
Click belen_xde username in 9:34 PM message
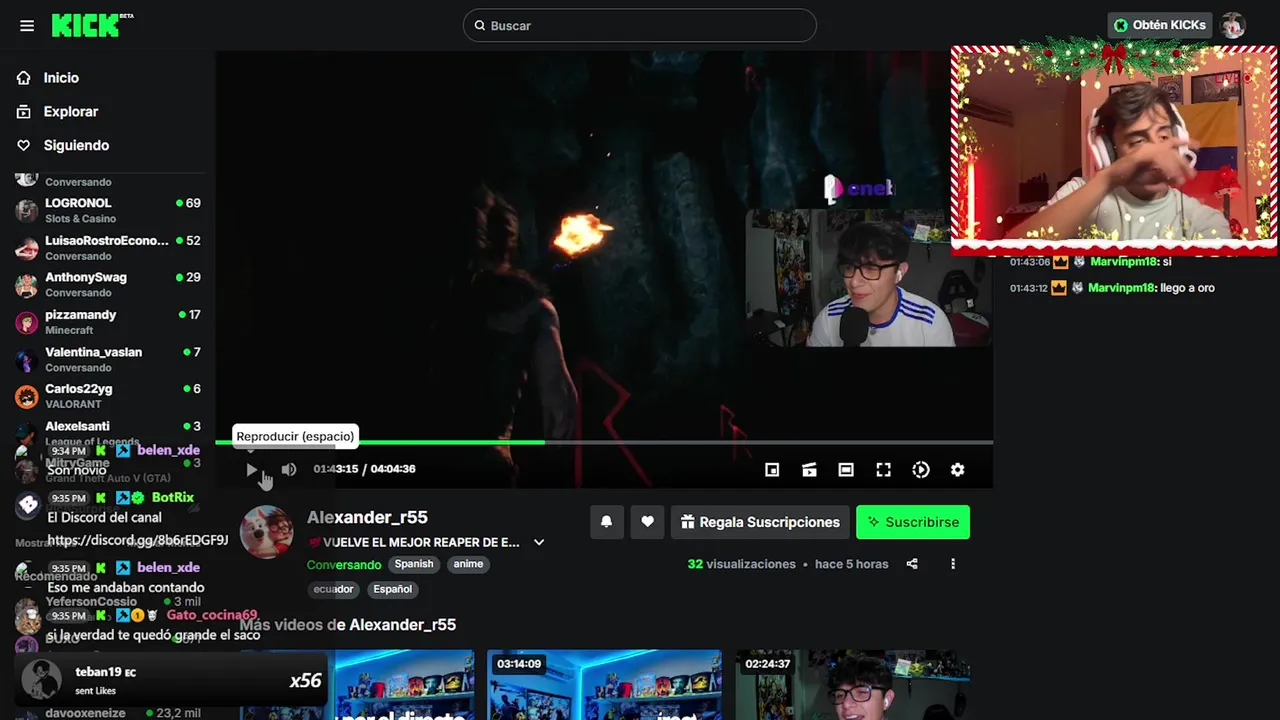coord(168,451)
